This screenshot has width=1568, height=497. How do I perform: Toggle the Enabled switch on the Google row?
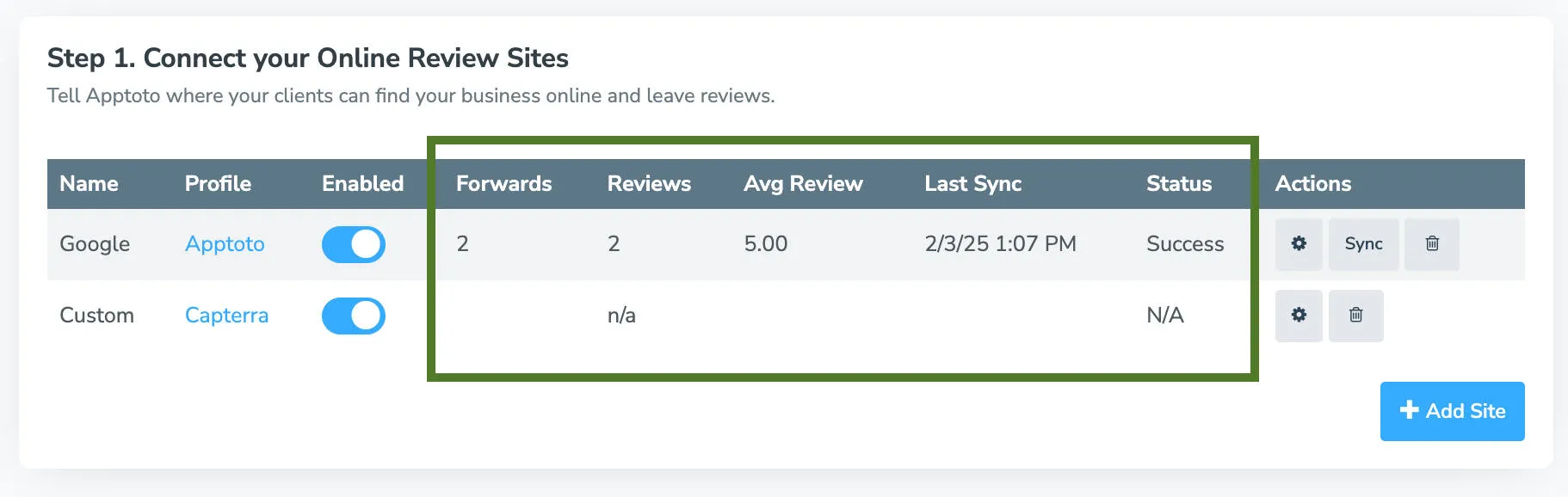[x=353, y=244]
